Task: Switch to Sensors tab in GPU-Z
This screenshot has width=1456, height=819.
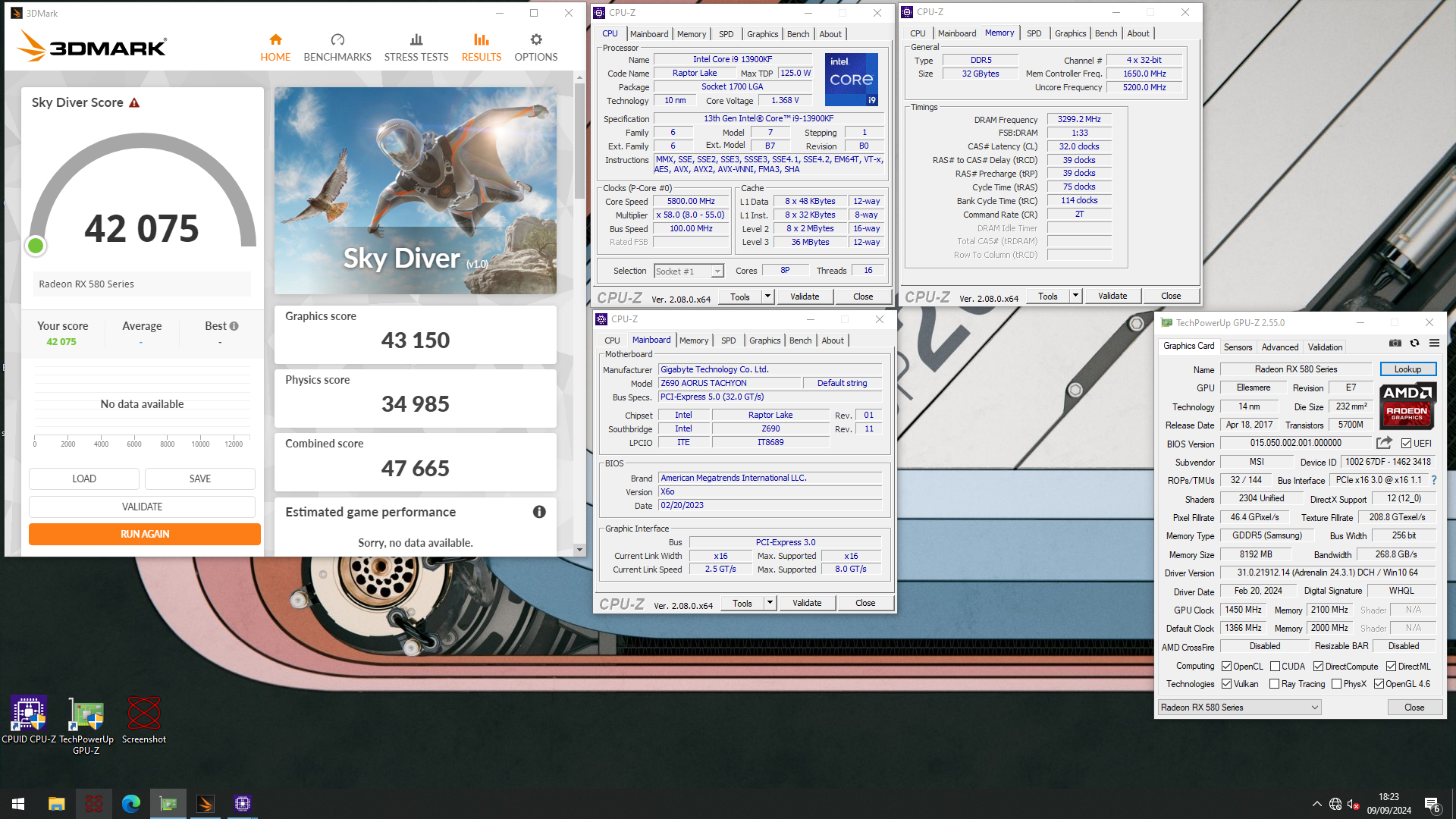Action: coord(1238,347)
